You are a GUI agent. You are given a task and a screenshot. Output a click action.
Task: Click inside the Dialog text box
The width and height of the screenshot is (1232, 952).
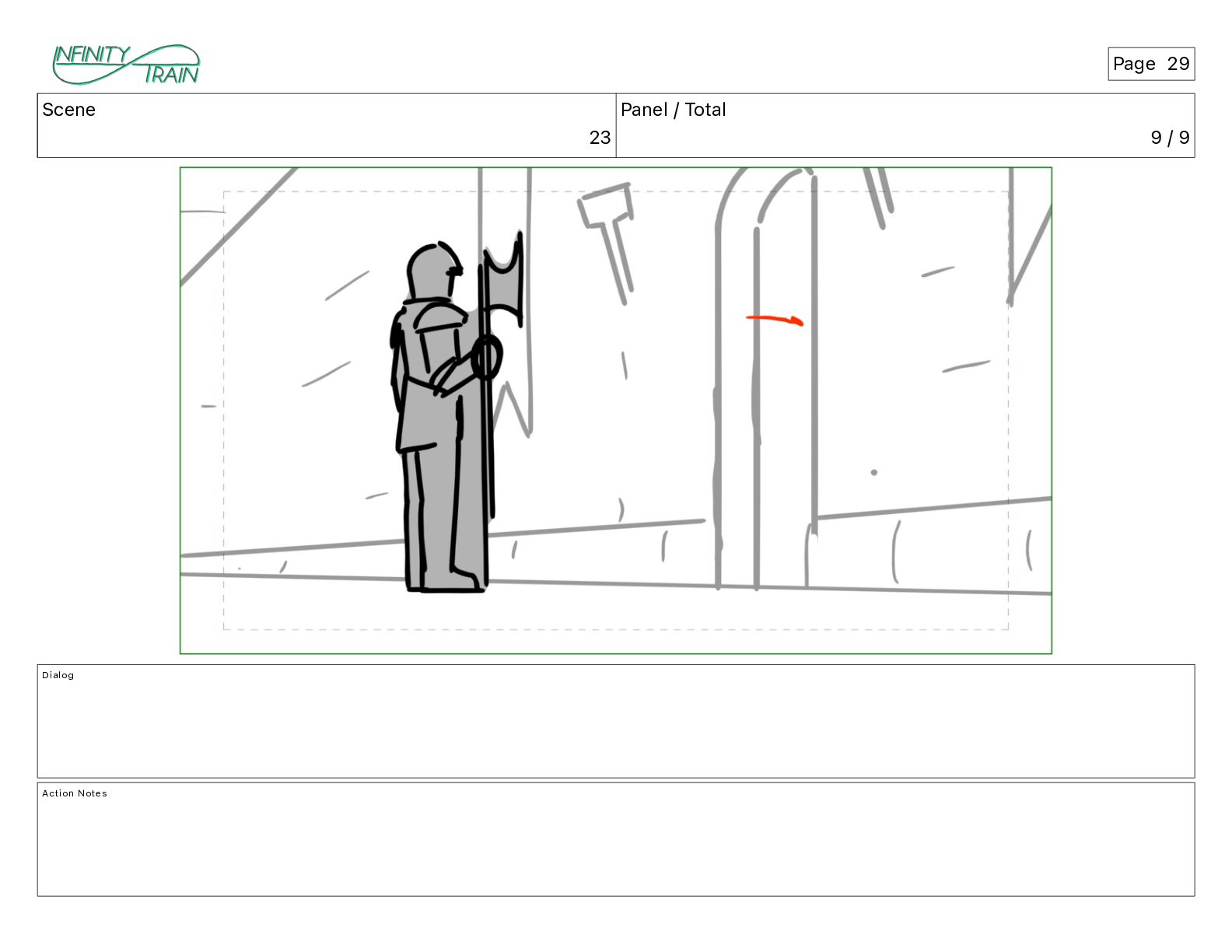tap(616, 721)
